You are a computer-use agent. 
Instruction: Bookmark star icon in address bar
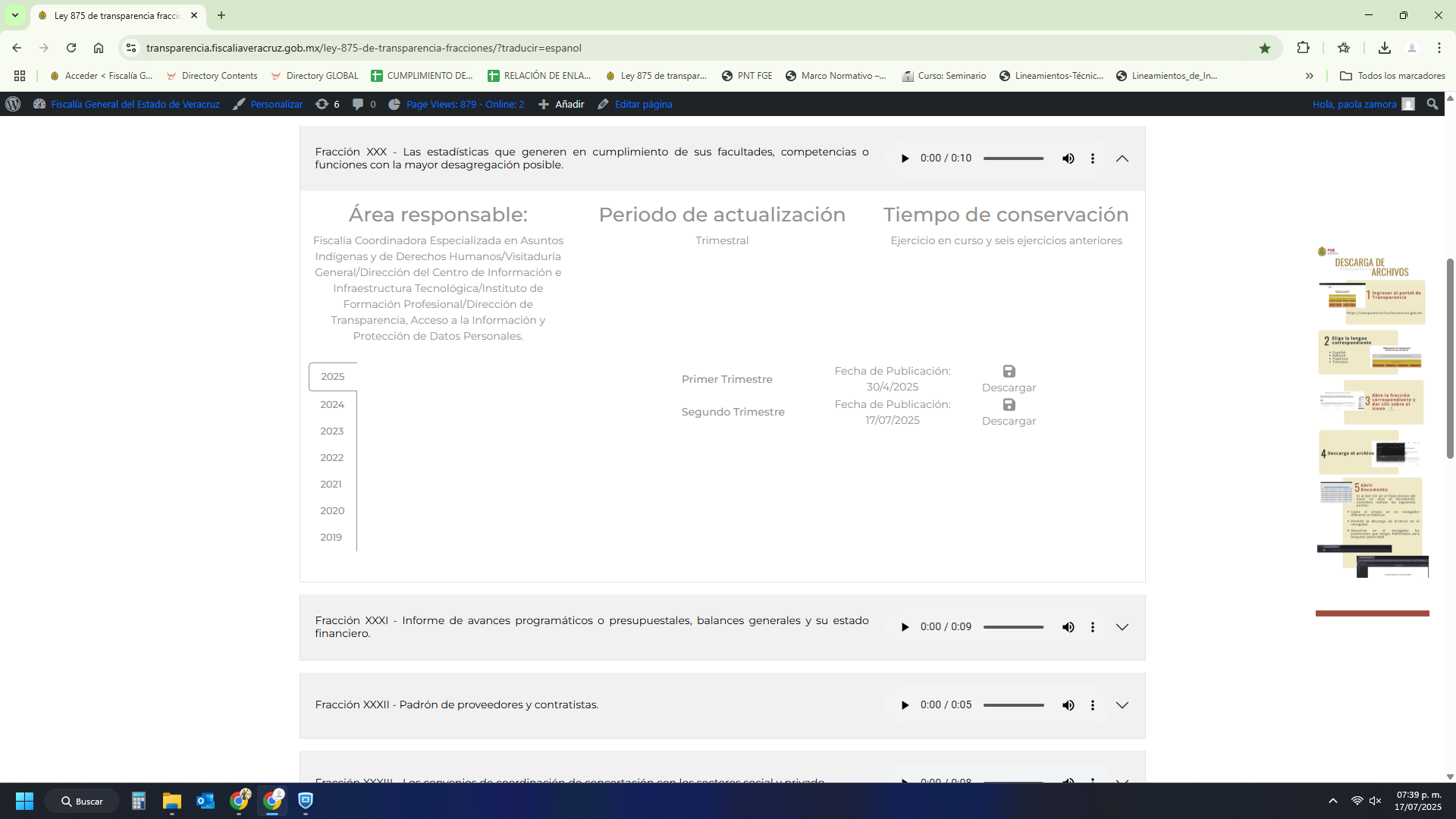[1264, 48]
